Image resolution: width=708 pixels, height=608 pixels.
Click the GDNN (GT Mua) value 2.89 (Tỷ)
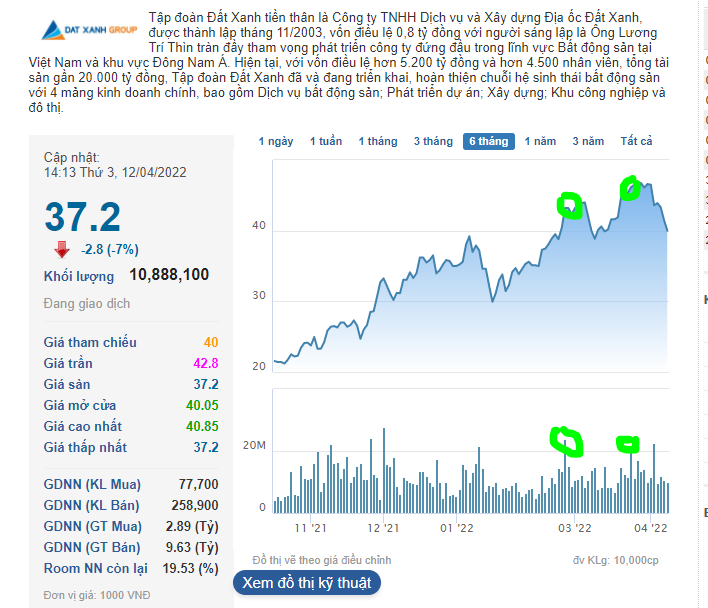(192, 526)
